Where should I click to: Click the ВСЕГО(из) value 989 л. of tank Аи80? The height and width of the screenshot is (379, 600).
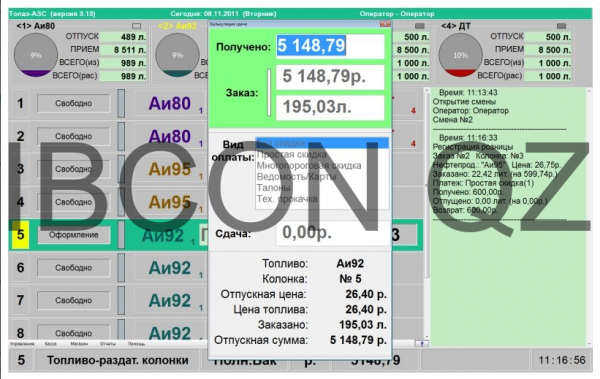coord(123,63)
